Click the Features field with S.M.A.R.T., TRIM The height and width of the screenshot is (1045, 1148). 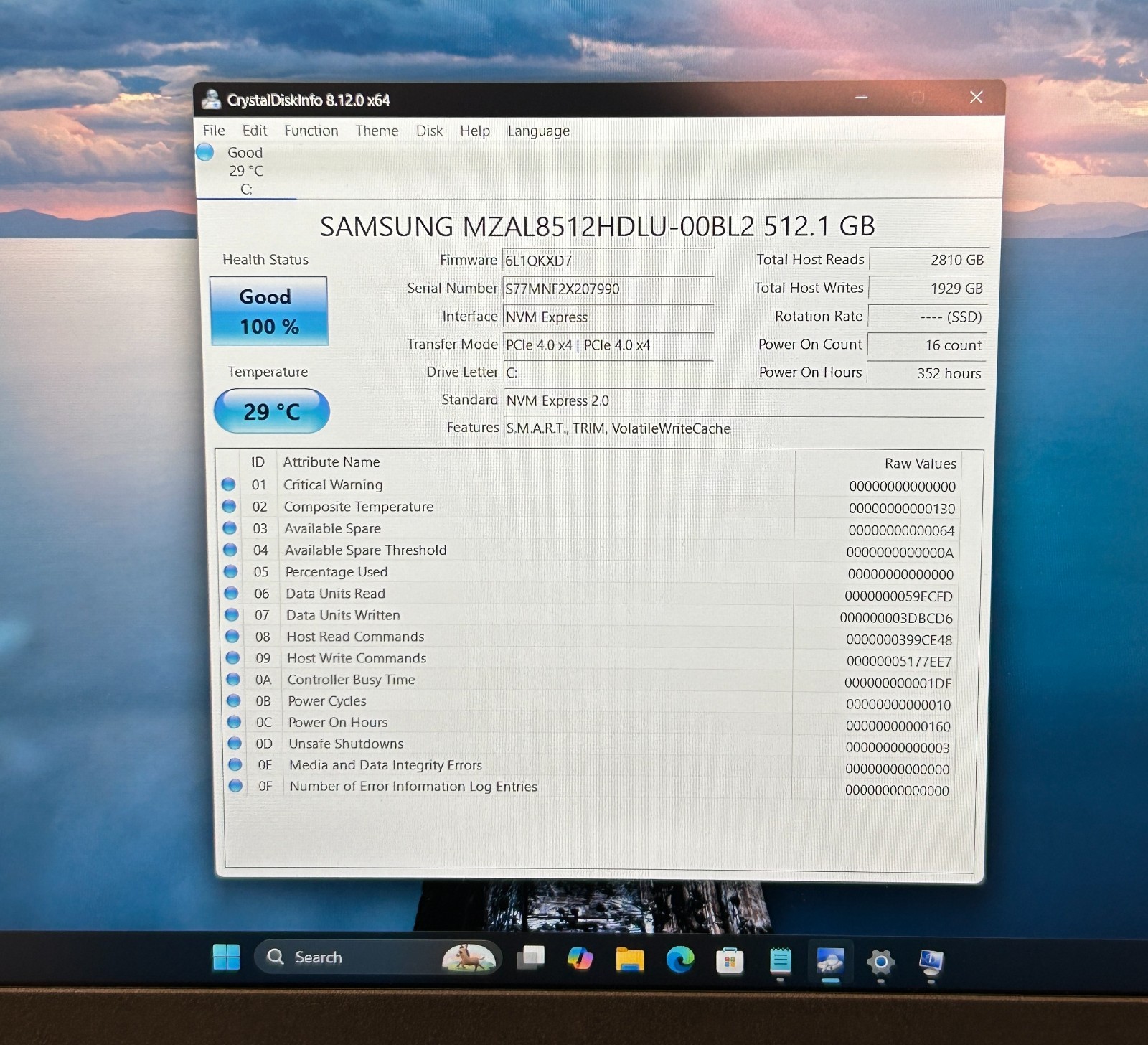(743, 428)
